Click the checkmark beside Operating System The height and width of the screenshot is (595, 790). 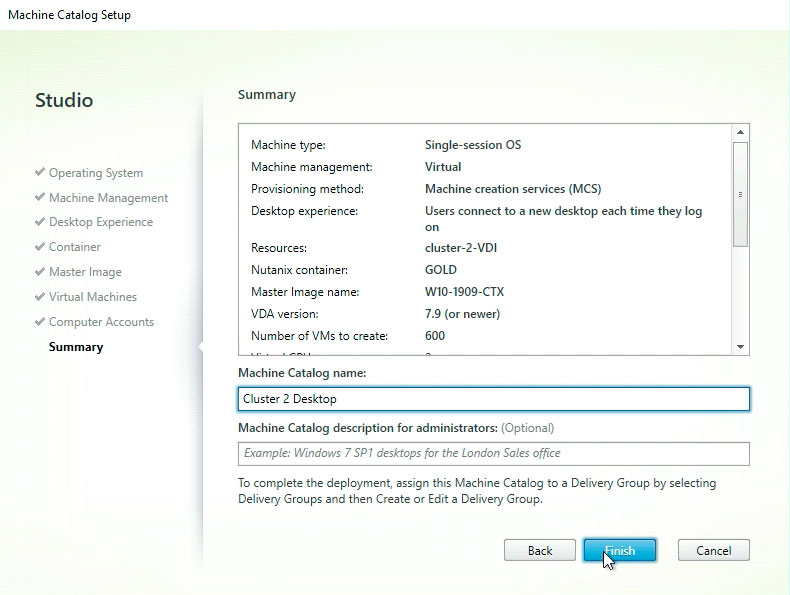[x=40, y=173]
